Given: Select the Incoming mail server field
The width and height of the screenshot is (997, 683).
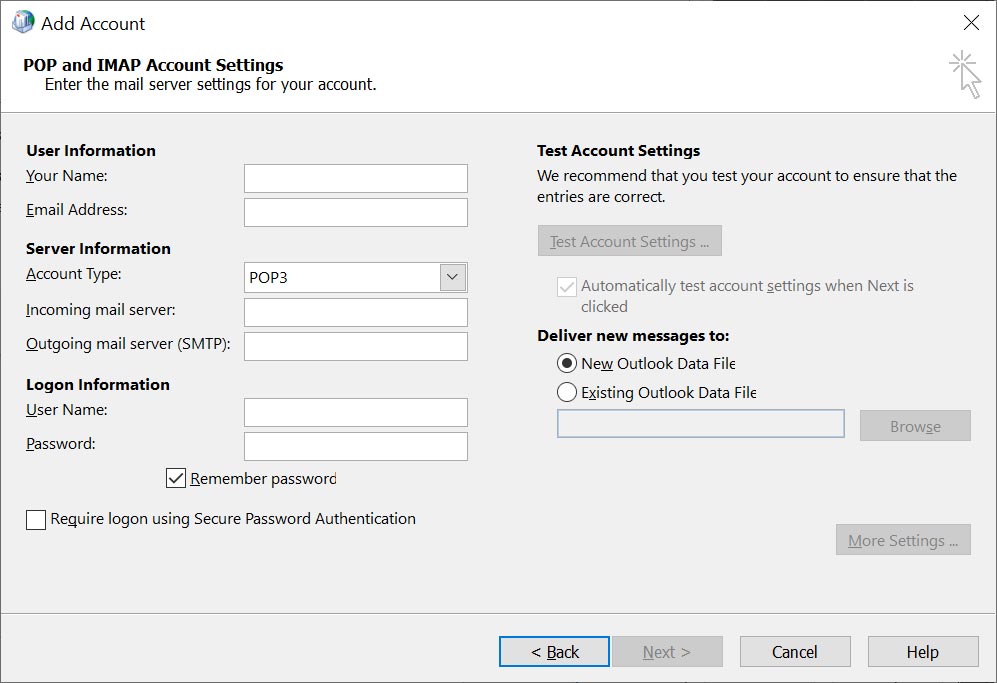Looking at the screenshot, I should coord(355,312).
